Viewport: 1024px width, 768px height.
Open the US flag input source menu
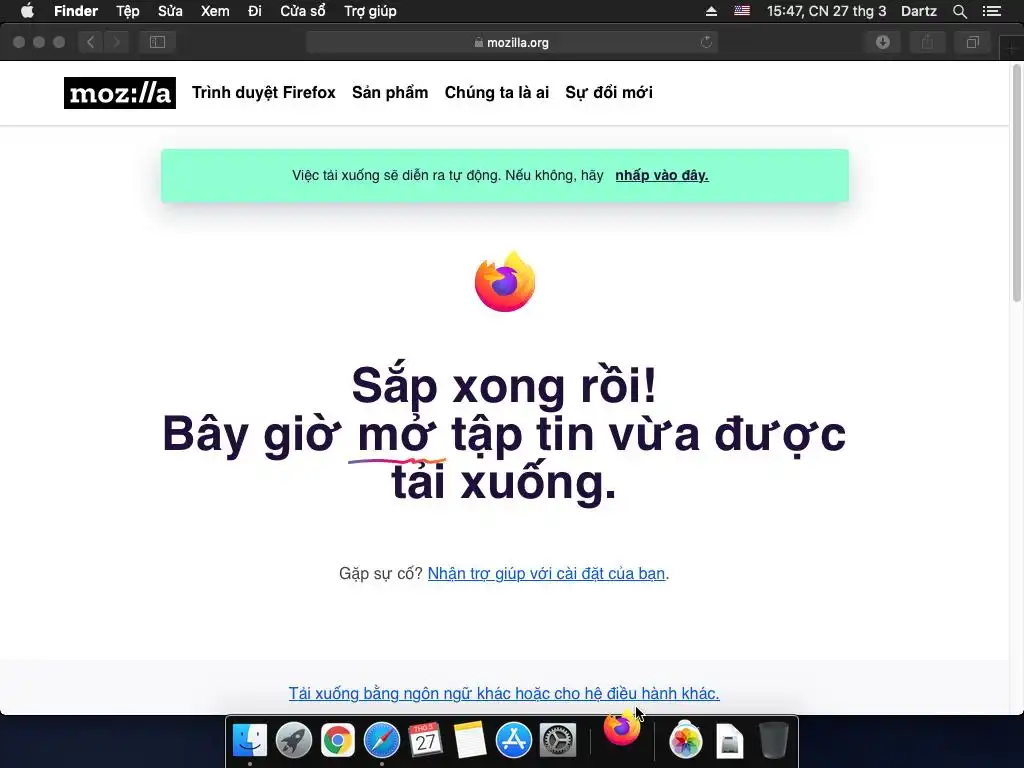tap(742, 11)
